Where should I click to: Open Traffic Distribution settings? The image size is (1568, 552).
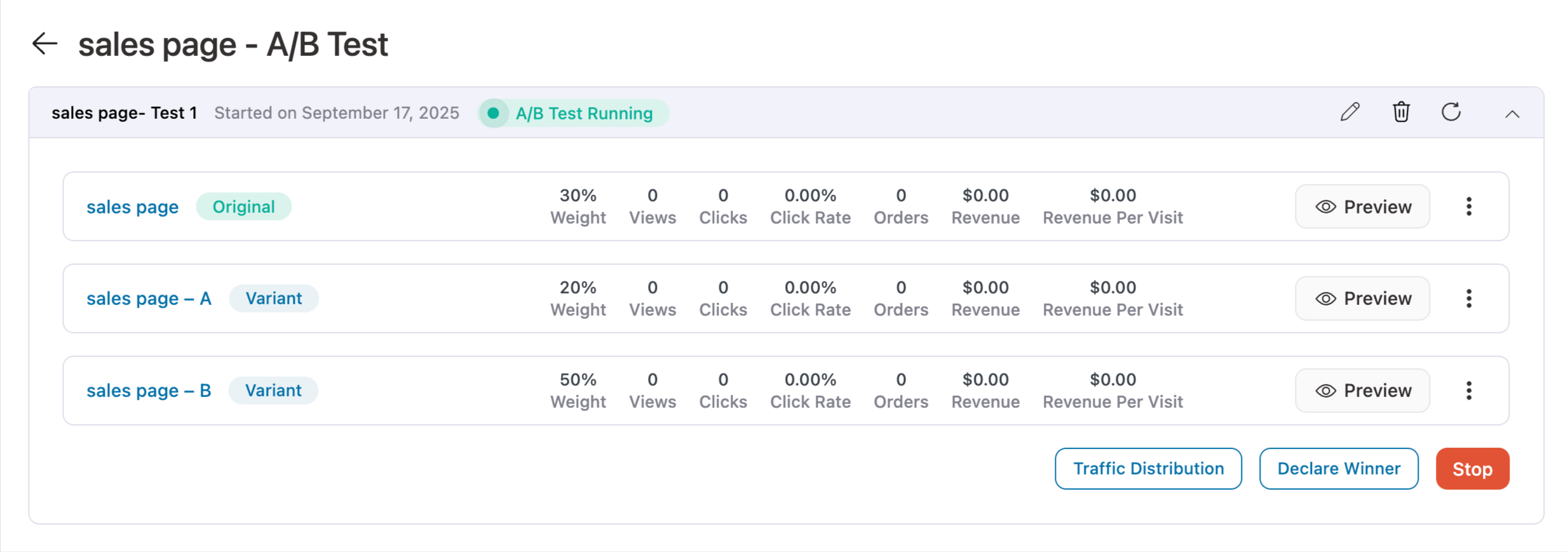pyautogui.click(x=1148, y=469)
